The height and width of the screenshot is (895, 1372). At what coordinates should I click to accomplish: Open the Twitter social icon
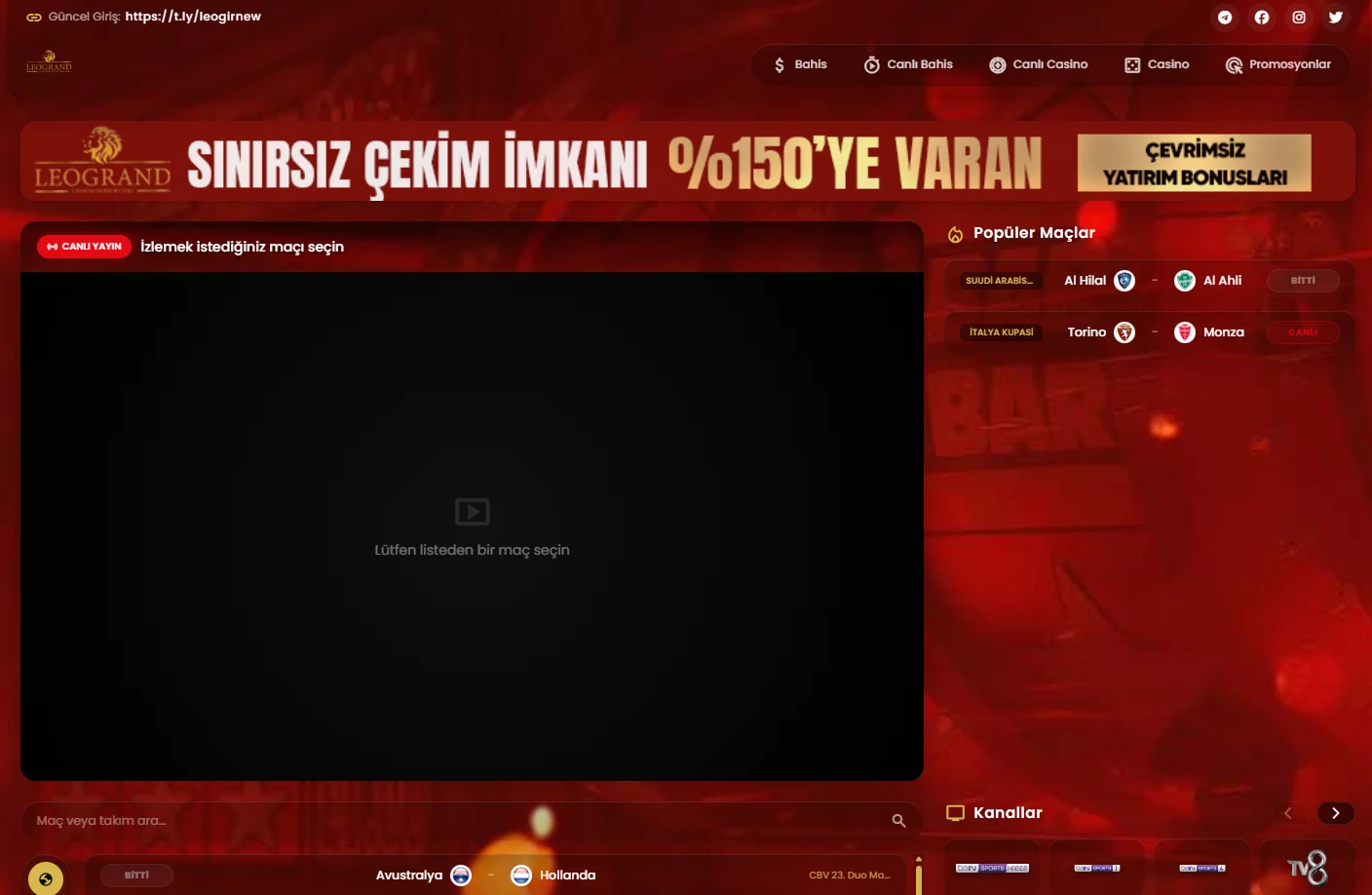pyautogui.click(x=1336, y=17)
